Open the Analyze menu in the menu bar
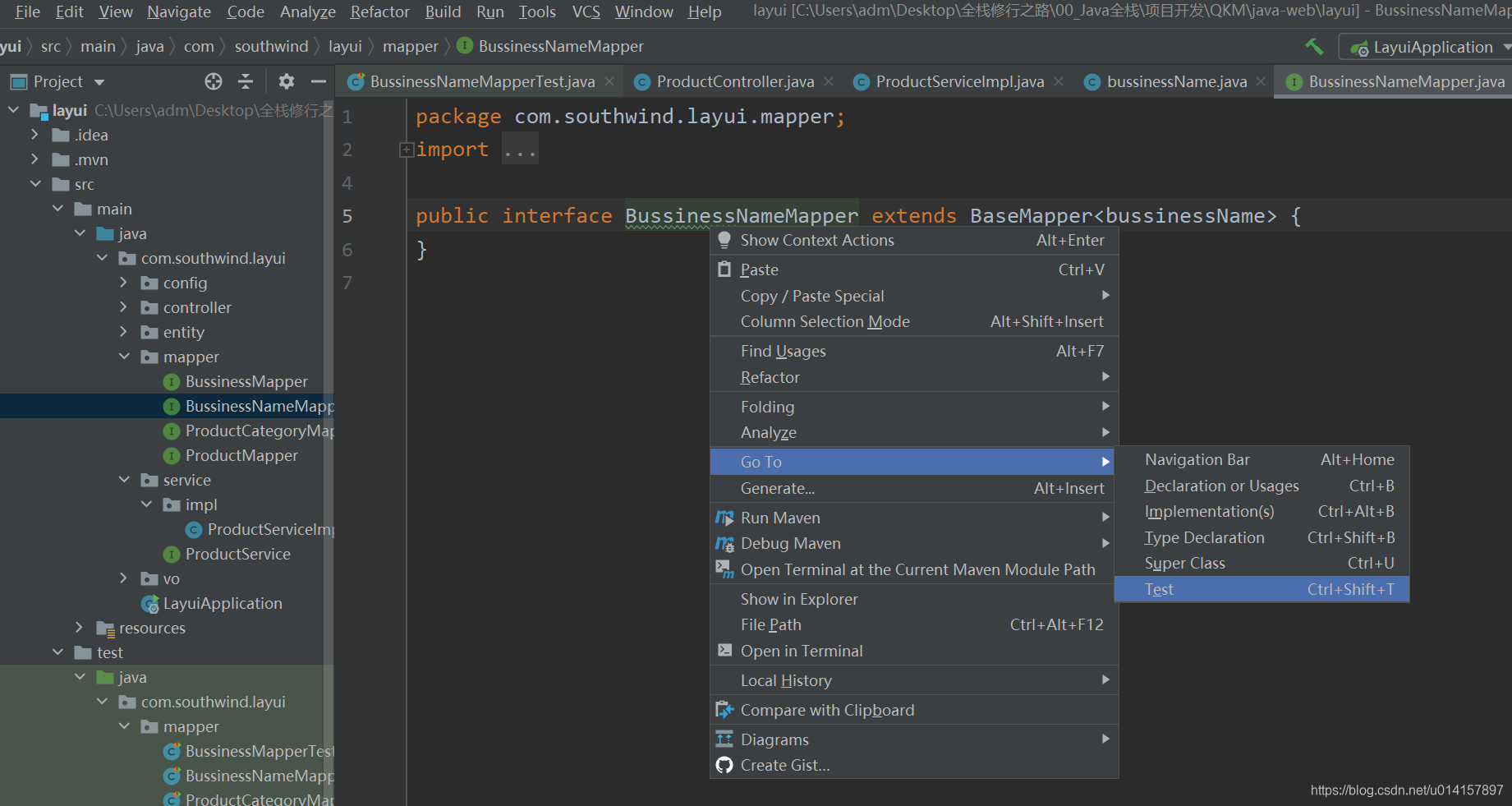The image size is (1512, 806). pos(307,12)
